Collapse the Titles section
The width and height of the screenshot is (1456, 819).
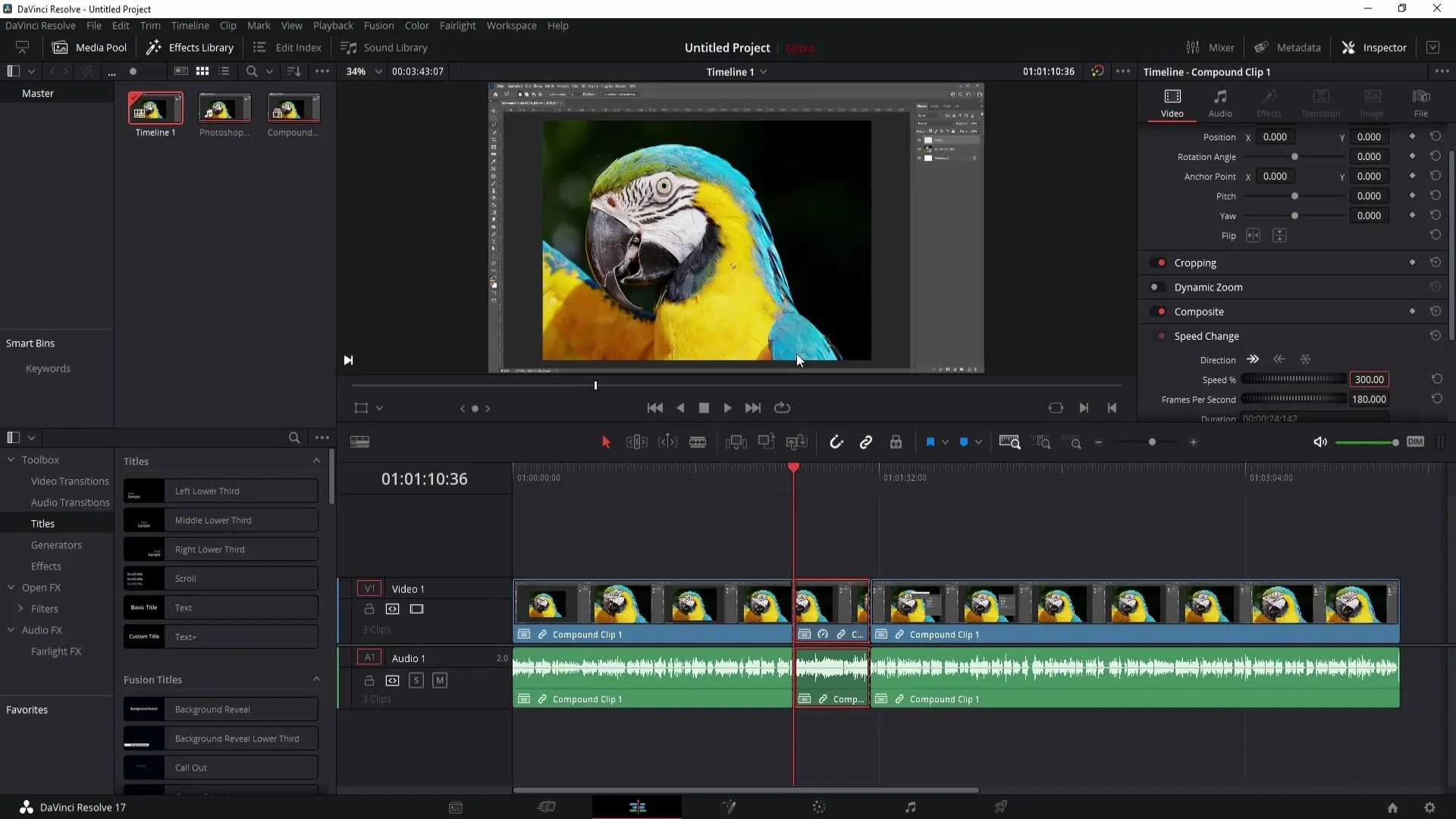[x=316, y=461]
